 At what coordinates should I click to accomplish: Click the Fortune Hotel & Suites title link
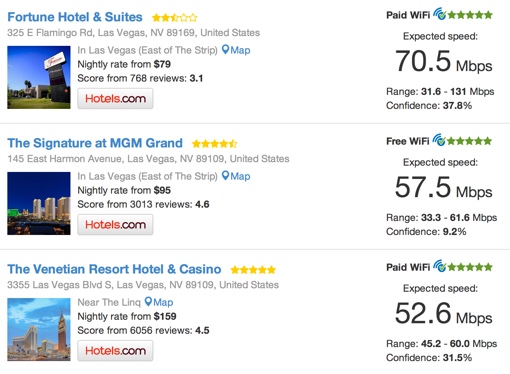pyautogui.click(x=75, y=17)
